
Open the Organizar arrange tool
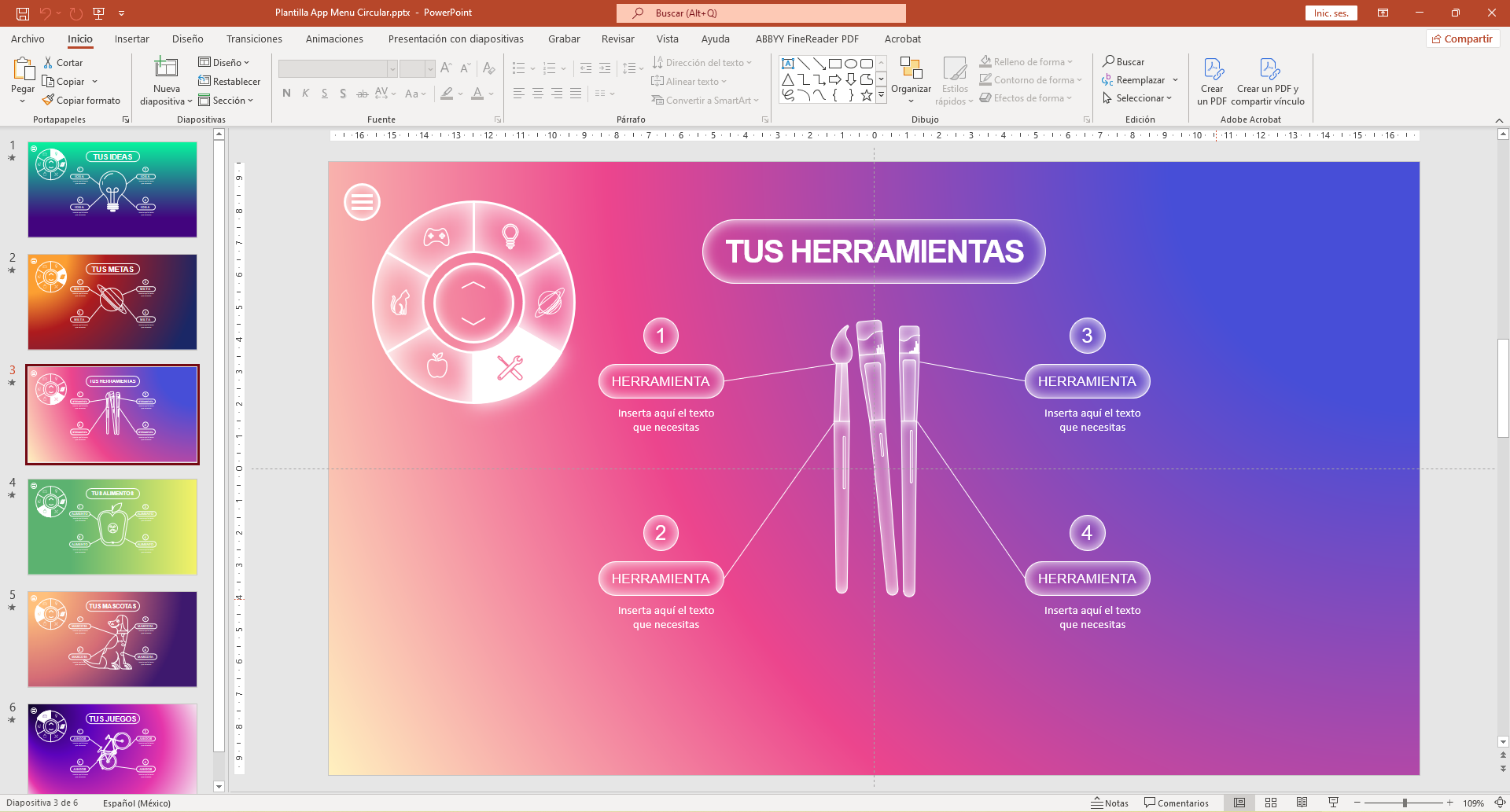coord(911,71)
